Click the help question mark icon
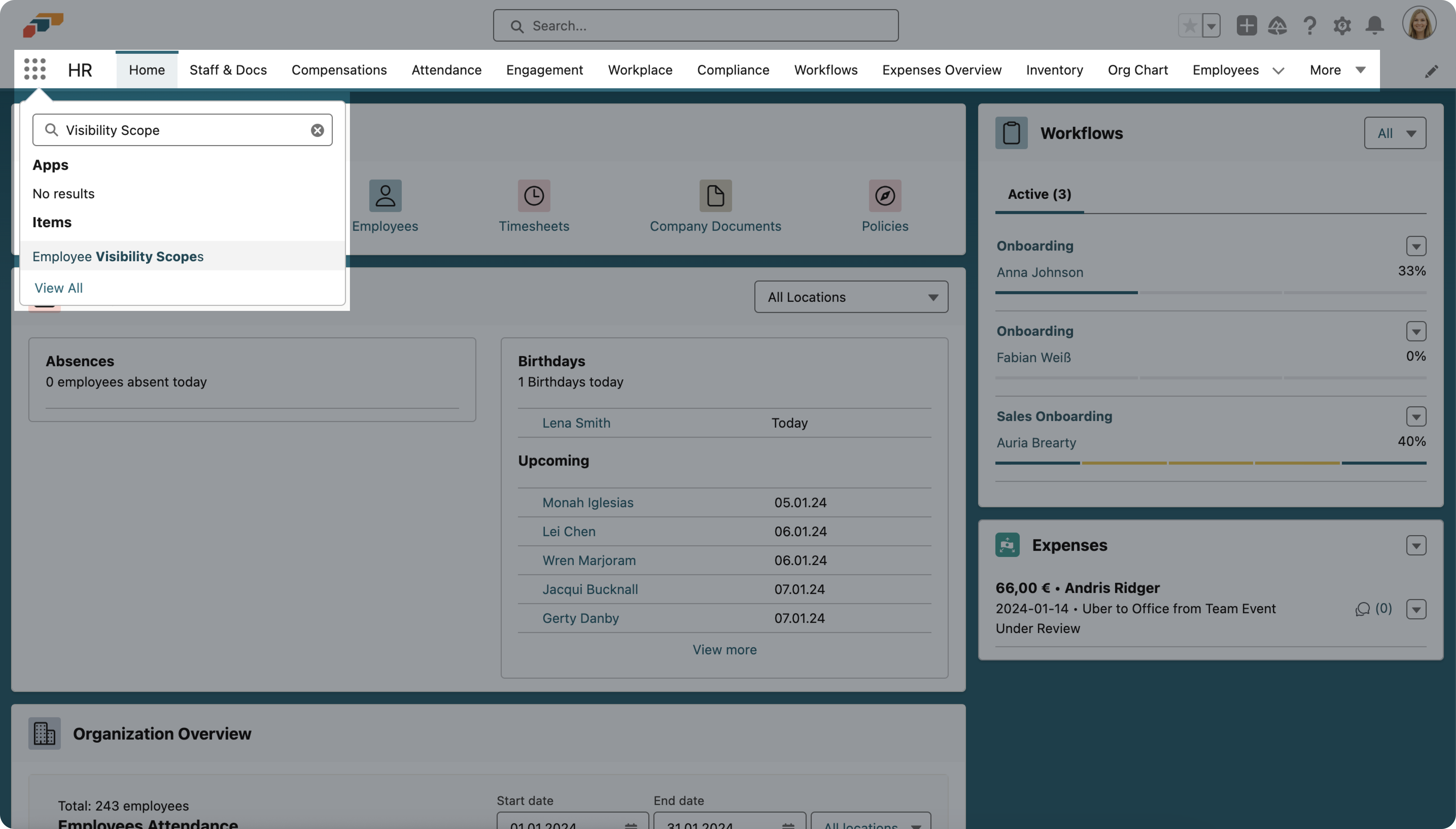1456x829 pixels. [x=1310, y=26]
